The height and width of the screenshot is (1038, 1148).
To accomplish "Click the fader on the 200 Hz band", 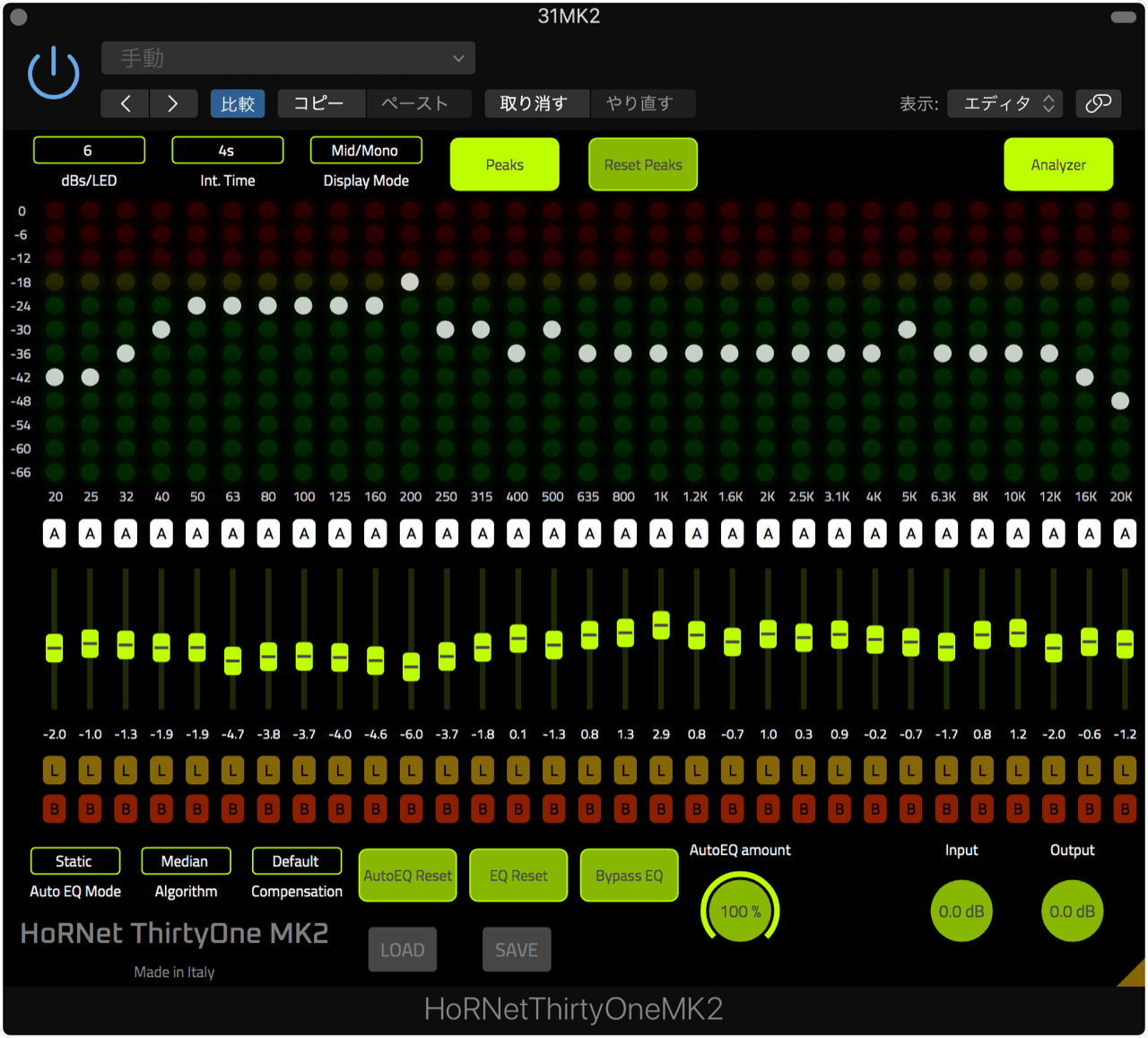I will [x=410, y=667].
